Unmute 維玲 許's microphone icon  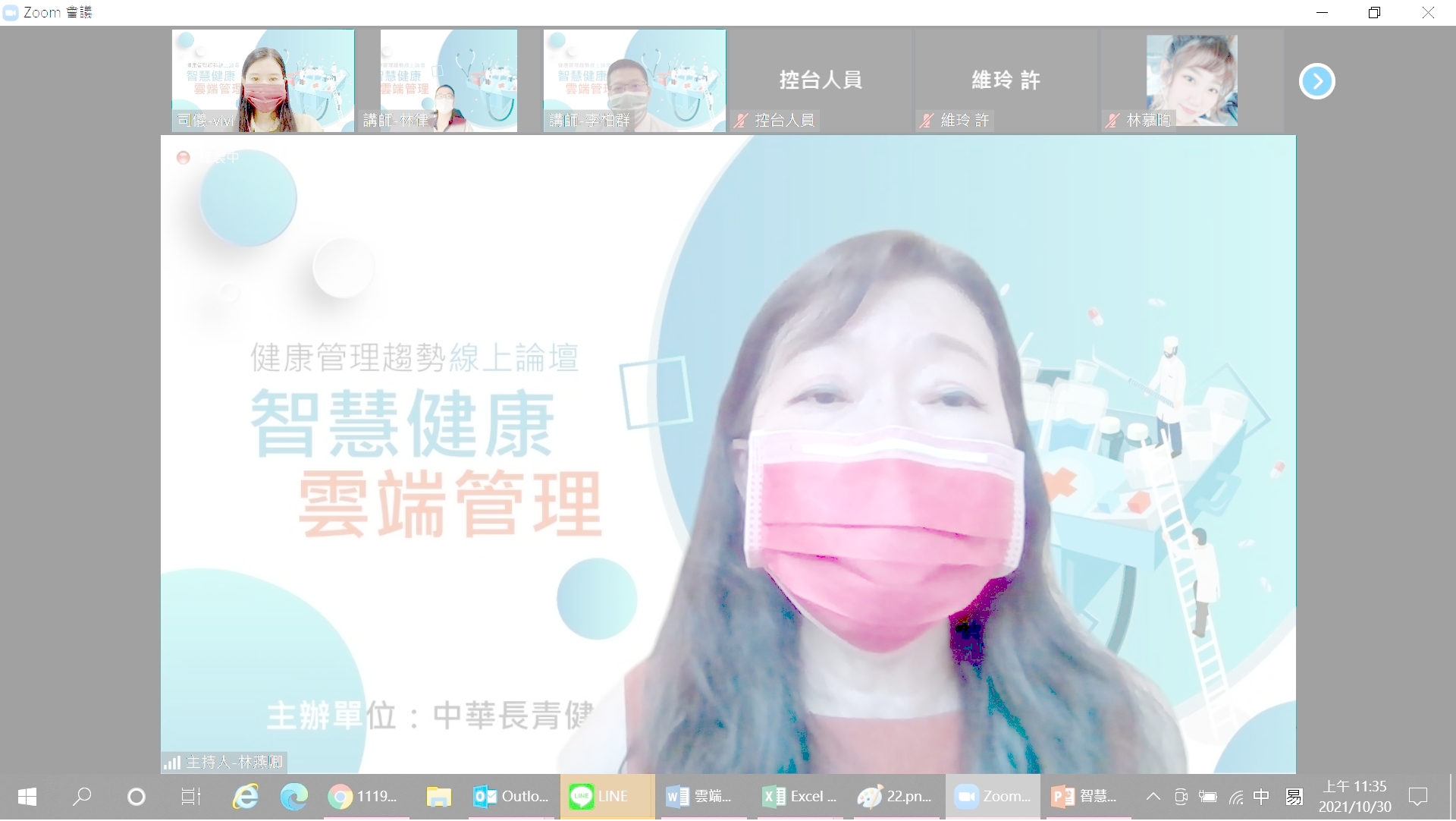point(926,121)
